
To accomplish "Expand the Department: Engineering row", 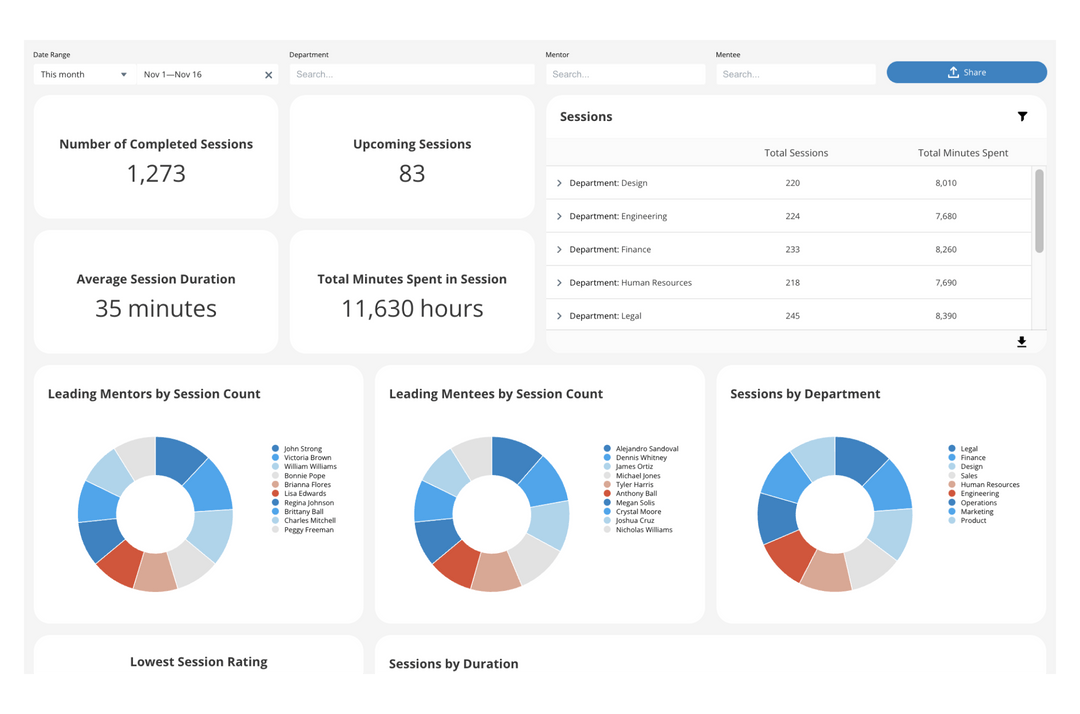I will [x=560, y=216].
